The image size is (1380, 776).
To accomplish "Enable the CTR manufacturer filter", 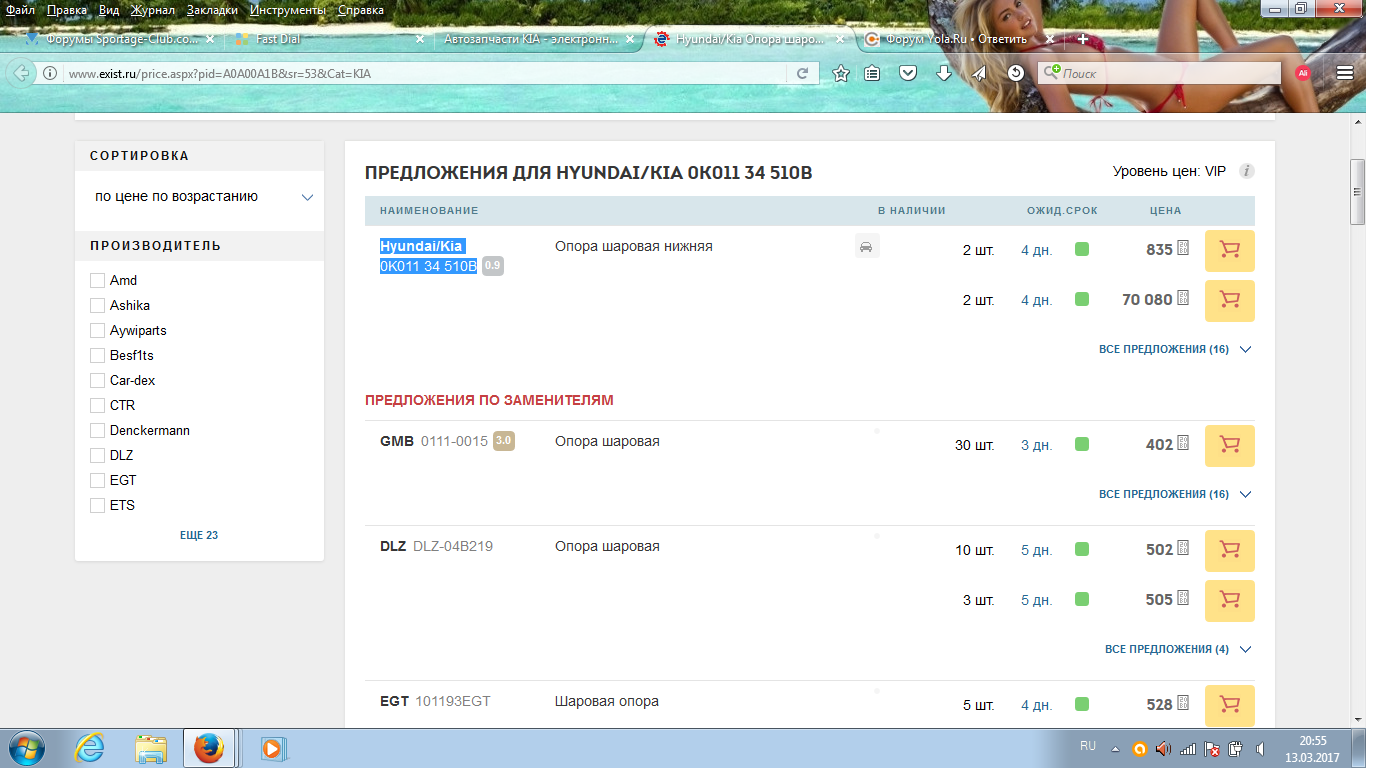I will [x=97, y=406].
